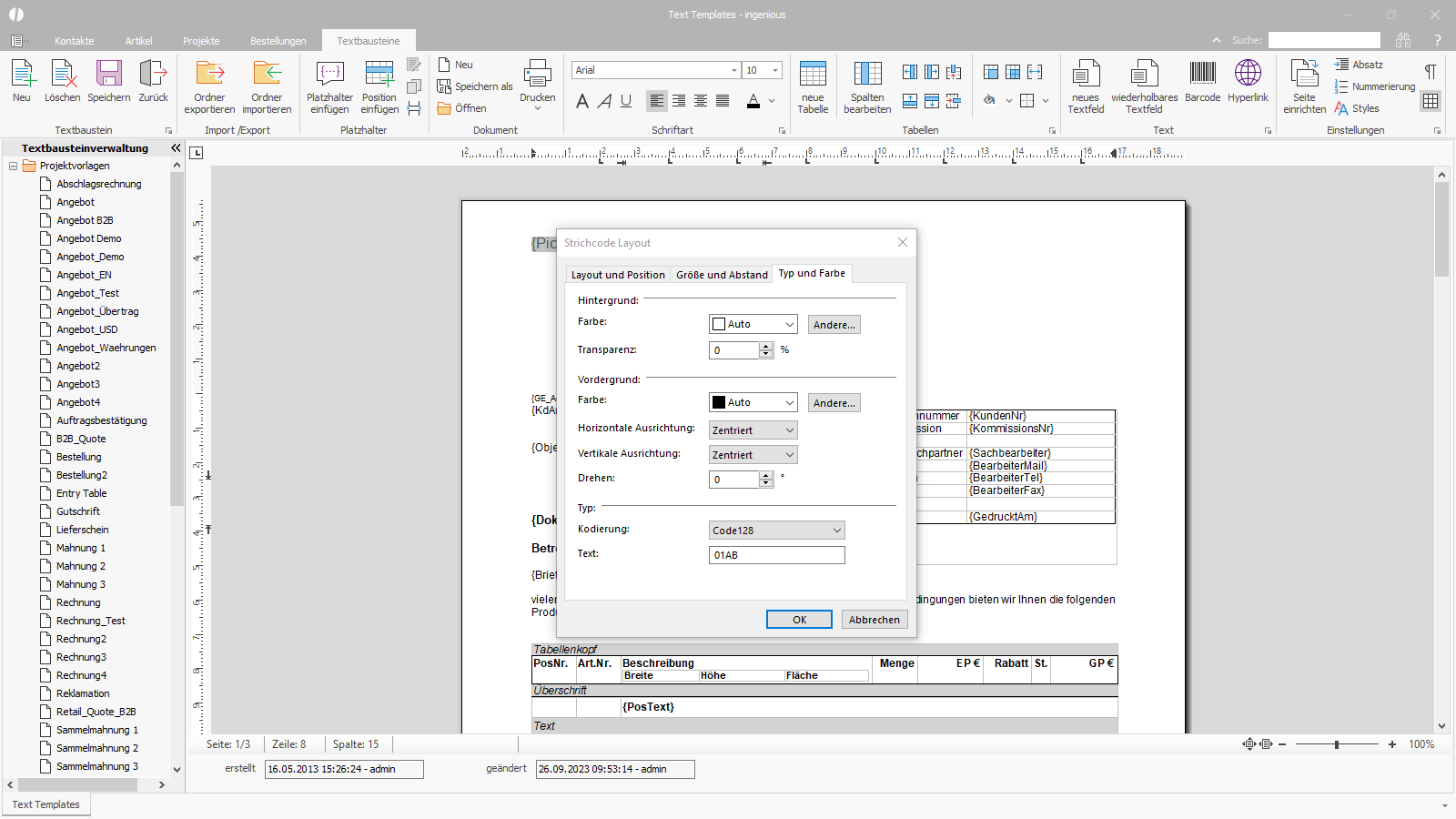This screenshot has height=819, width=1456.
Task: Toggle the italic A icon
Action: 604,101
